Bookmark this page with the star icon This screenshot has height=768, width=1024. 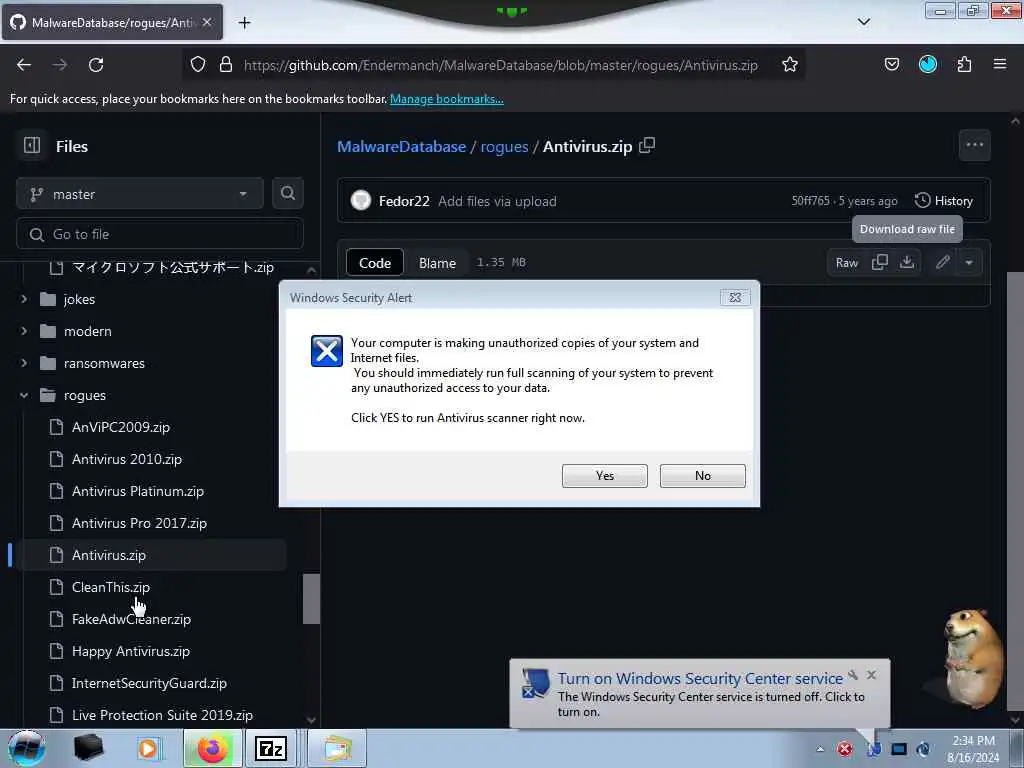[x=790, y=65]
